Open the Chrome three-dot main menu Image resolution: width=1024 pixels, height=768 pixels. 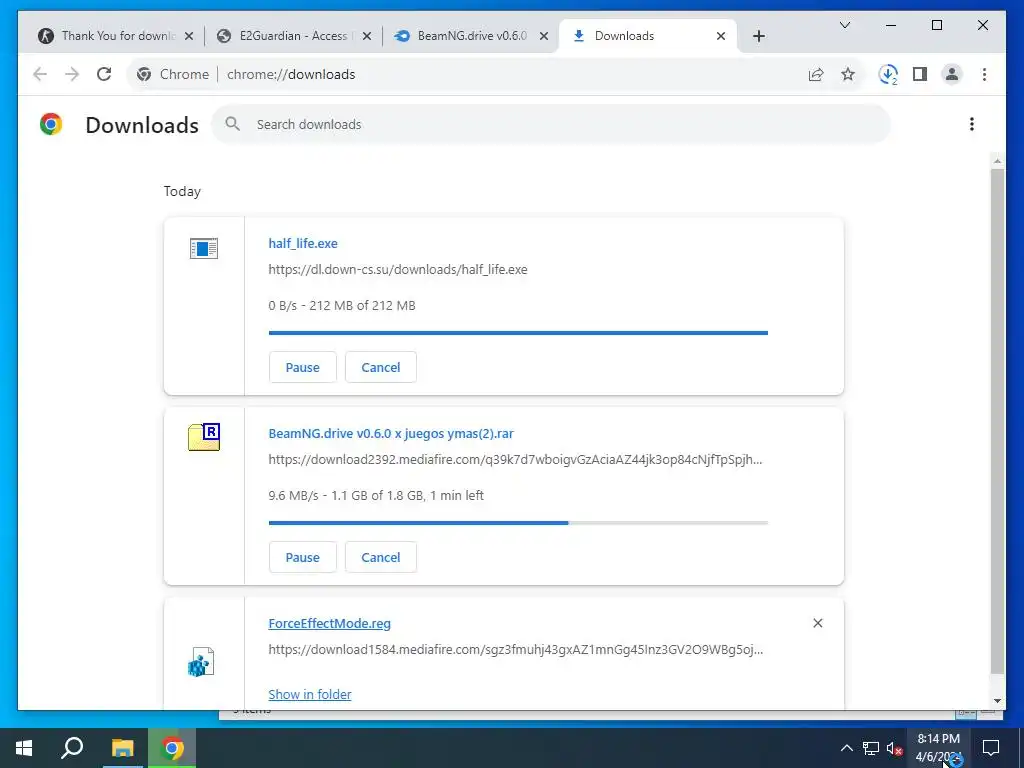[x=984, y=74]
